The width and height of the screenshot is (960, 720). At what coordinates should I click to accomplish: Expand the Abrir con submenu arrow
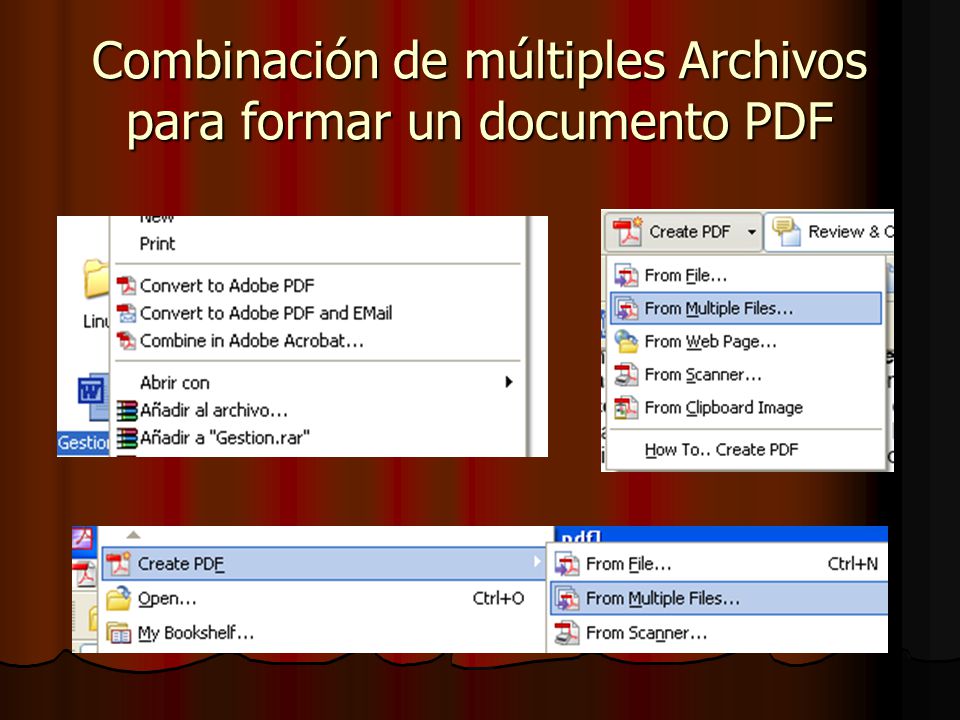click(x=508, y=382)
